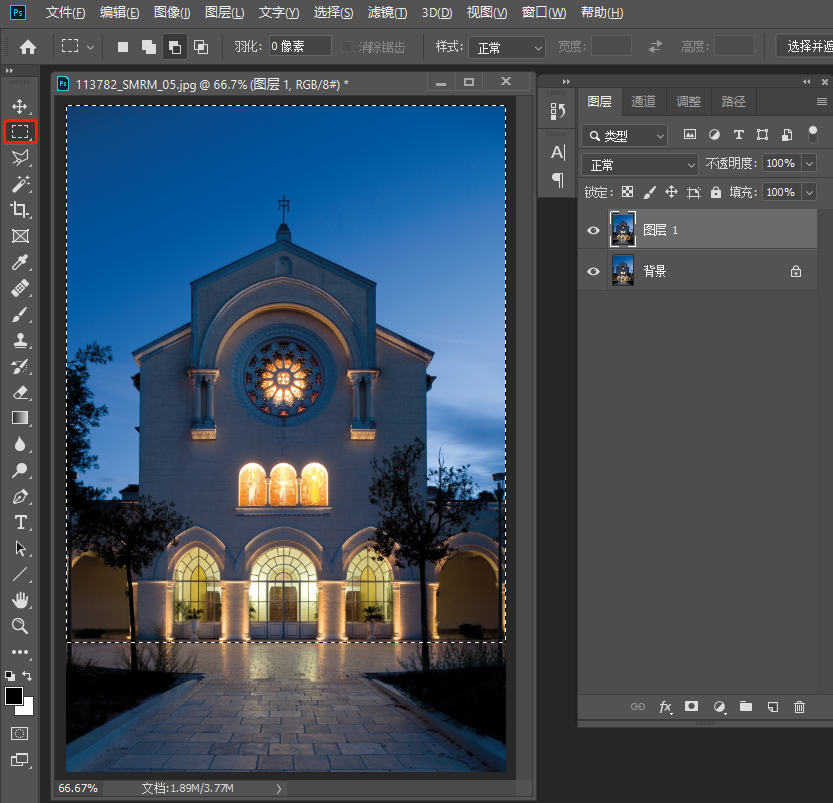Image resolution: width=833 pixels, height=803 pixels.
Task: Select the Polygonal Lasso tool
Action: click(20, 158)
